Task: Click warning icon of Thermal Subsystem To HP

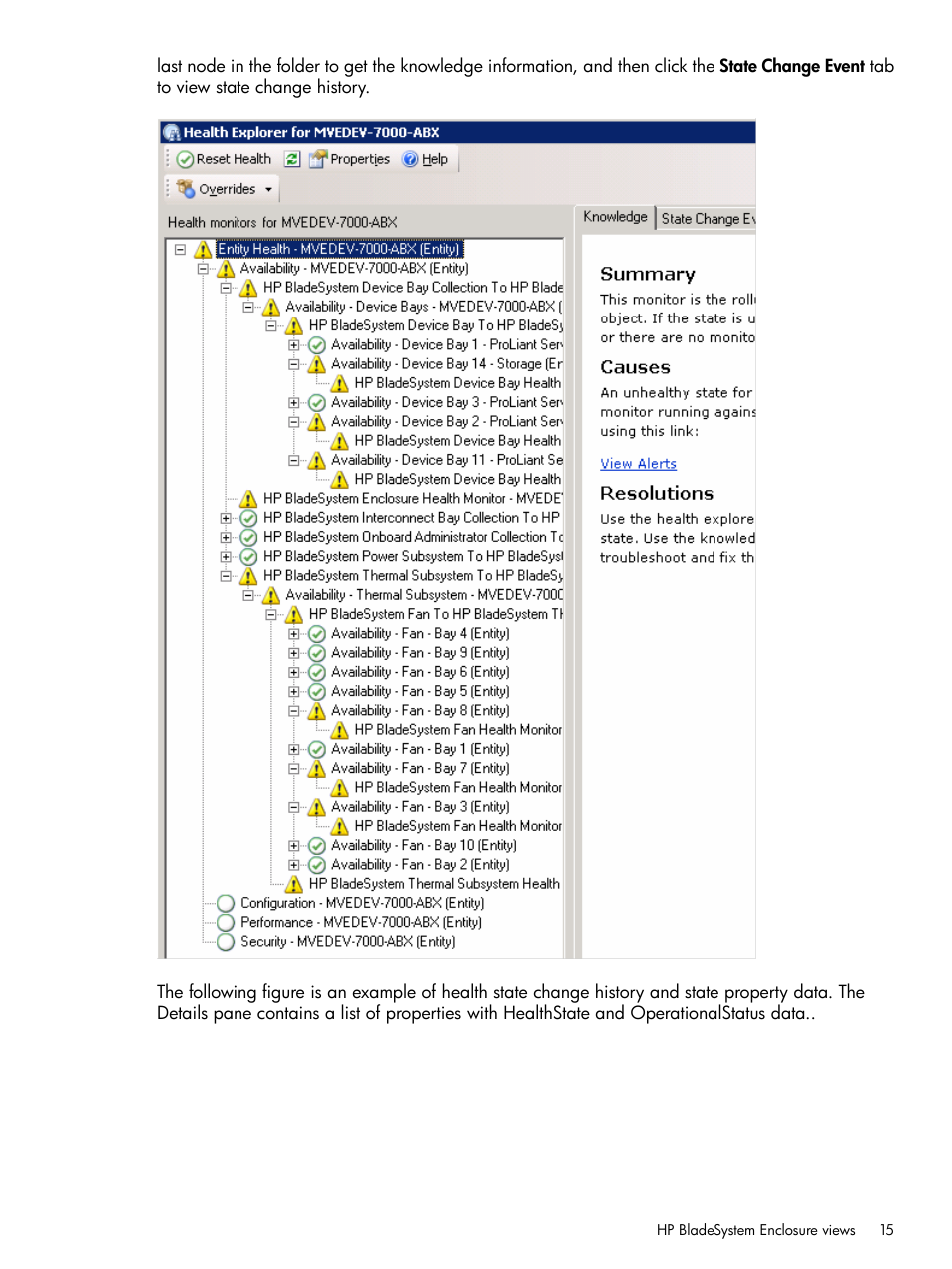Action: [248, 576]
